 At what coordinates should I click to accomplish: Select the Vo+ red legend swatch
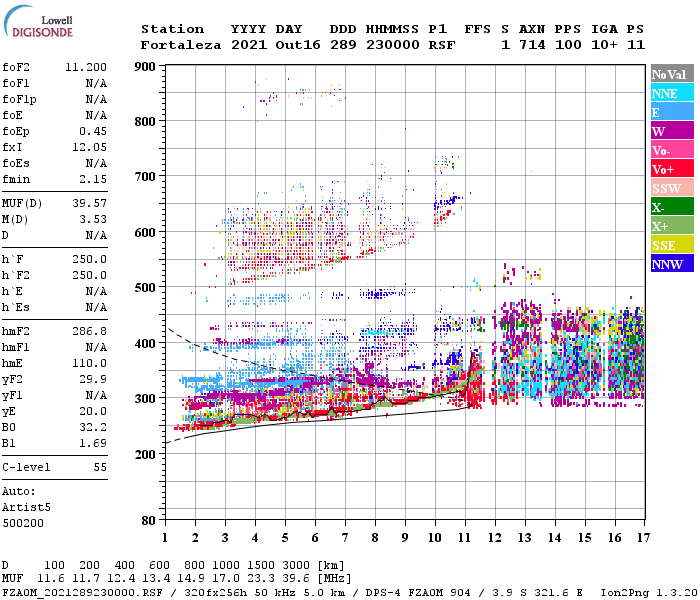672,169
